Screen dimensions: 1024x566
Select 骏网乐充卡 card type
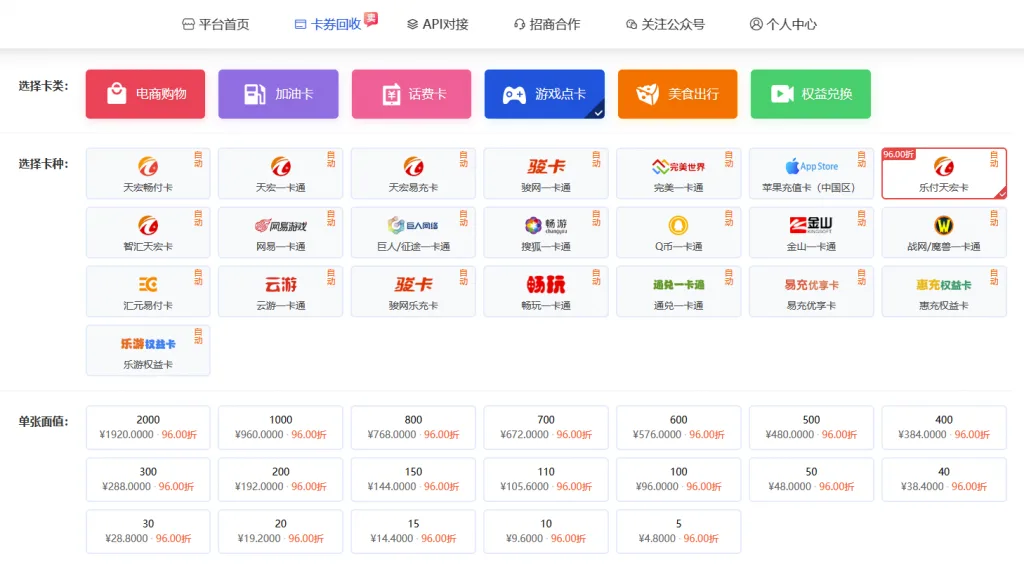click(413, 292)
